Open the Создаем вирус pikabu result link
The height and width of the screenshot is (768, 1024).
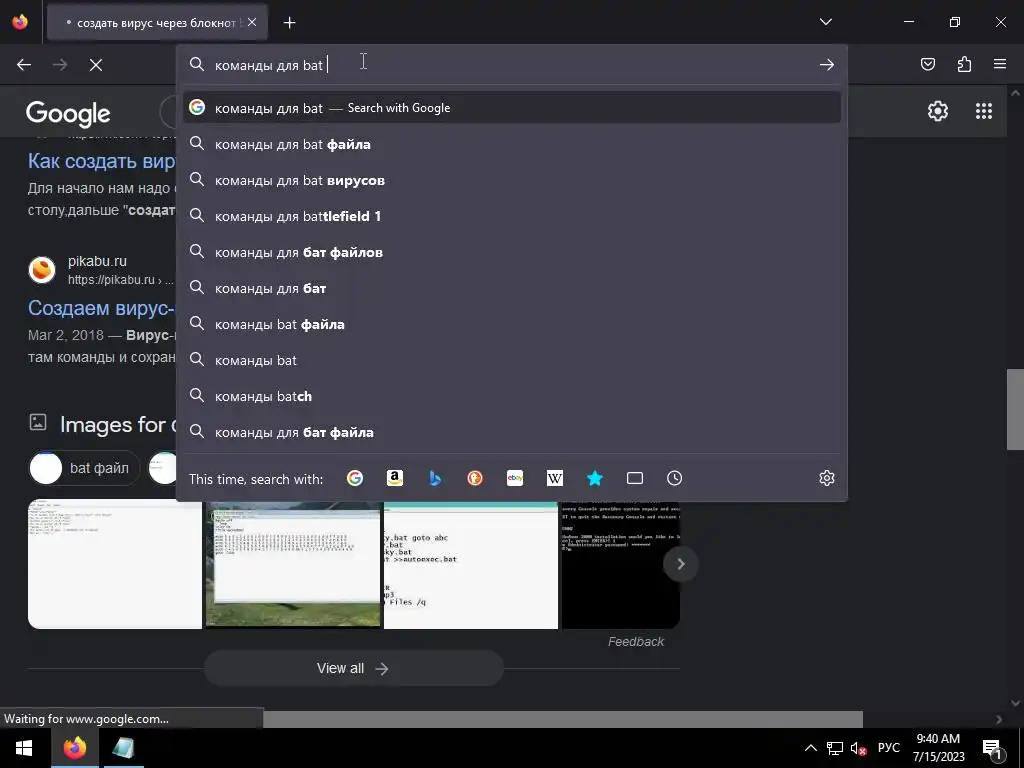(x=101, y=308)
